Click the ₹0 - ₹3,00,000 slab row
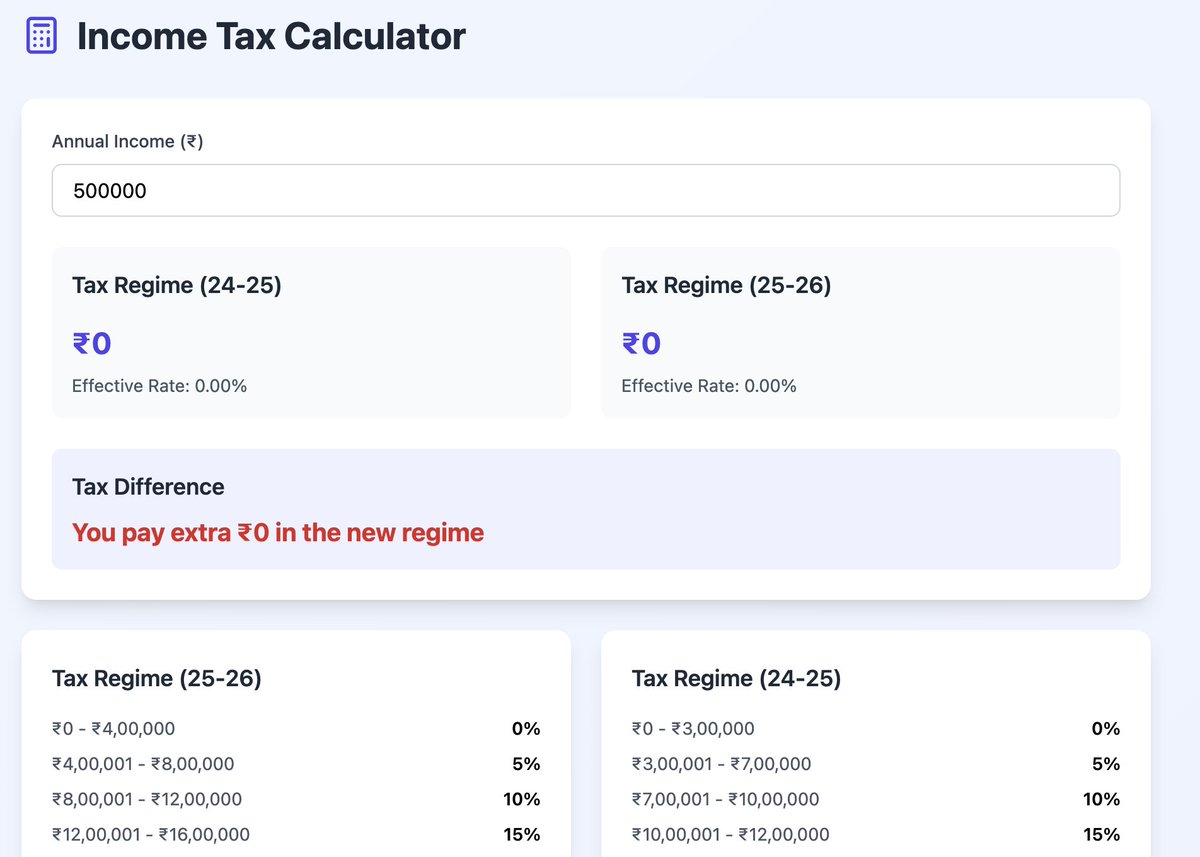 coord(876,729)
